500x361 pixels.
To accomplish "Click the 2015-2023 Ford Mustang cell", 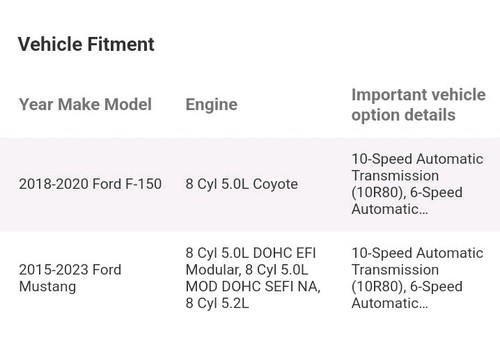I will (70, 278).
